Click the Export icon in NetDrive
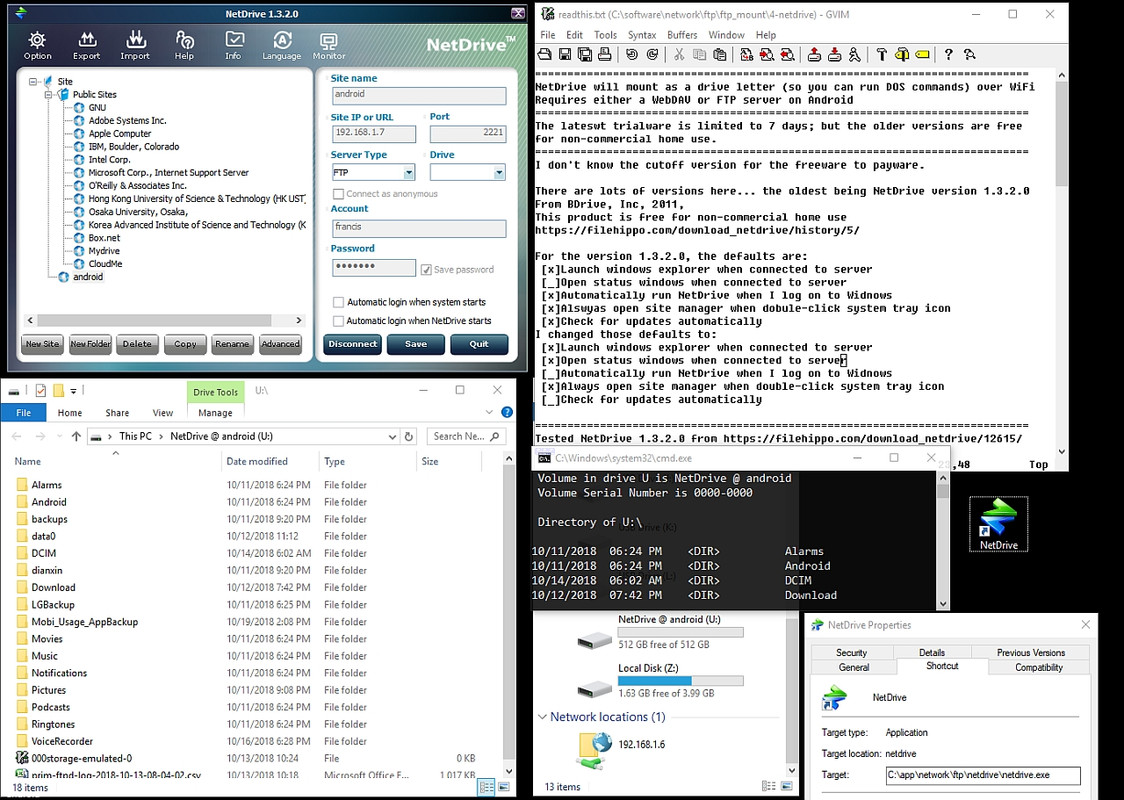 coord(86,45)
